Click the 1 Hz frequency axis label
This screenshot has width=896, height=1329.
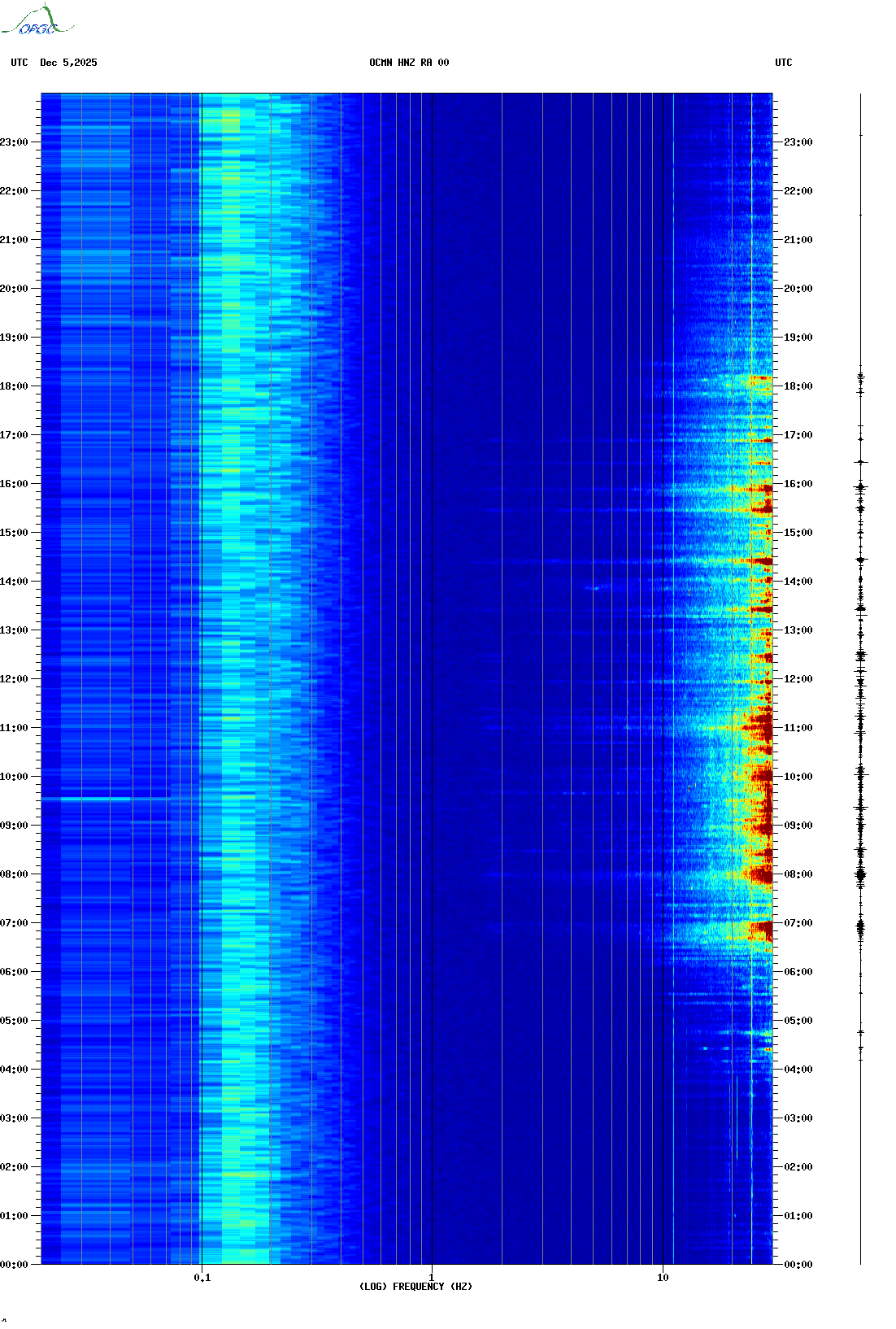pyautogui.click(x=431, y=1277)
